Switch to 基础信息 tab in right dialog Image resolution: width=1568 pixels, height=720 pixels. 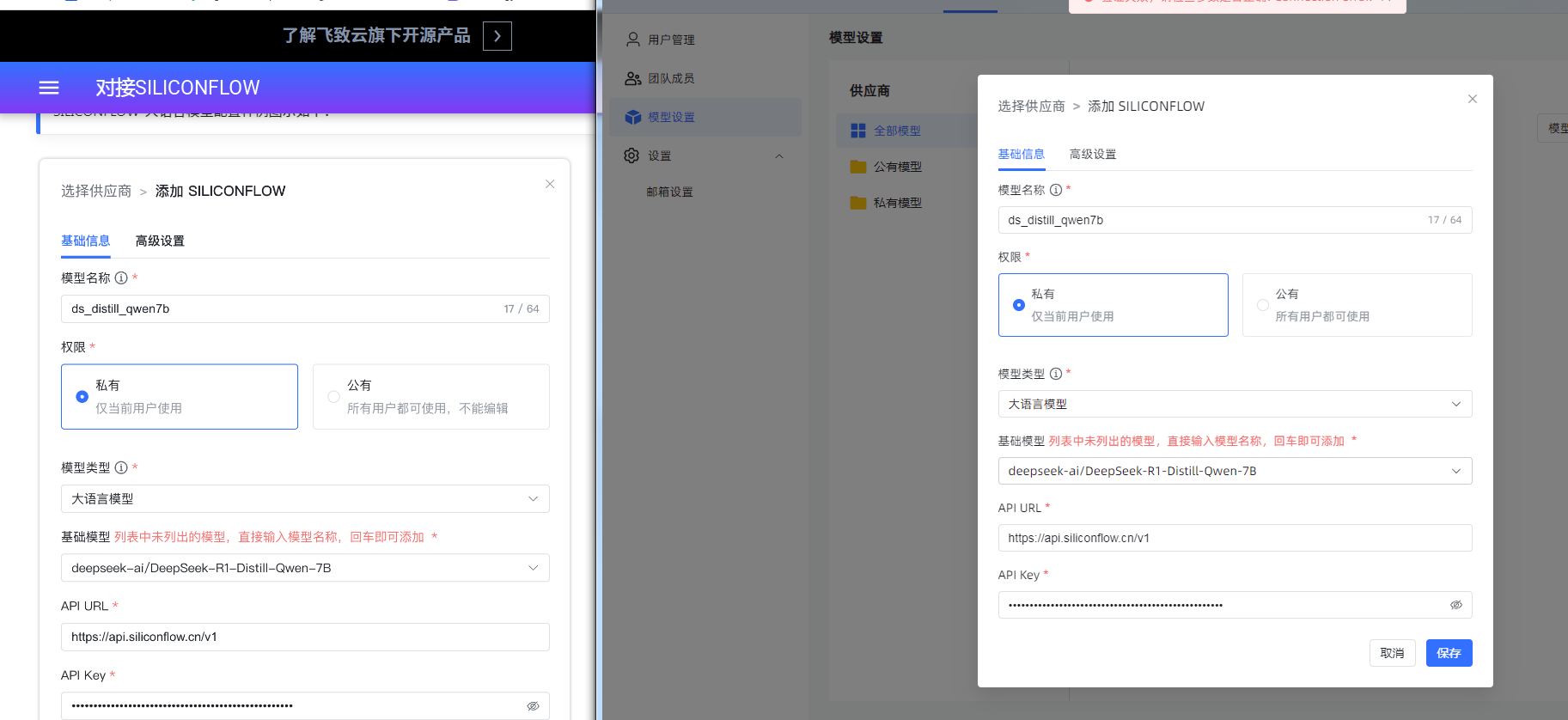coord(1022,154)
